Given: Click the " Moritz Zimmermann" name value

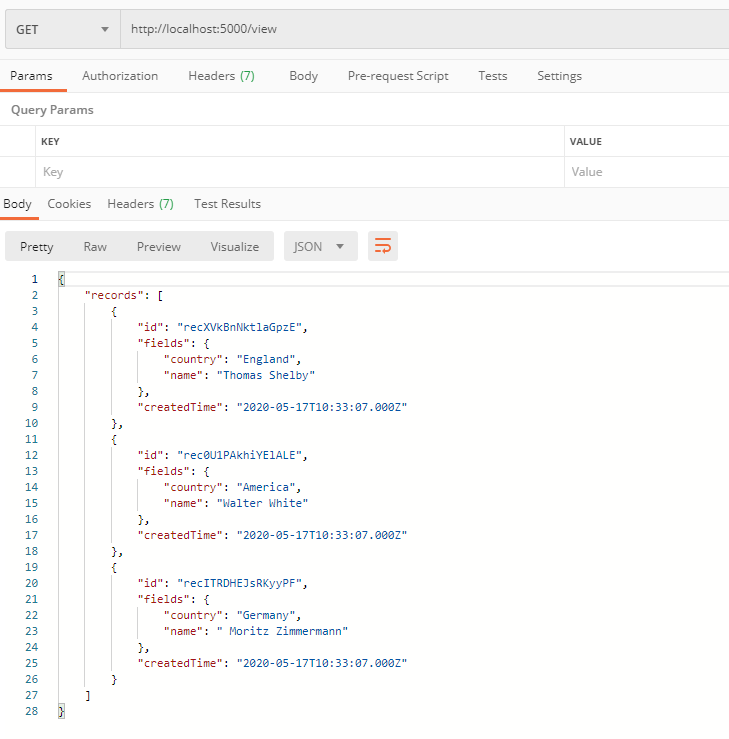Looking at the screenshot, I should [x=282, y=632].
